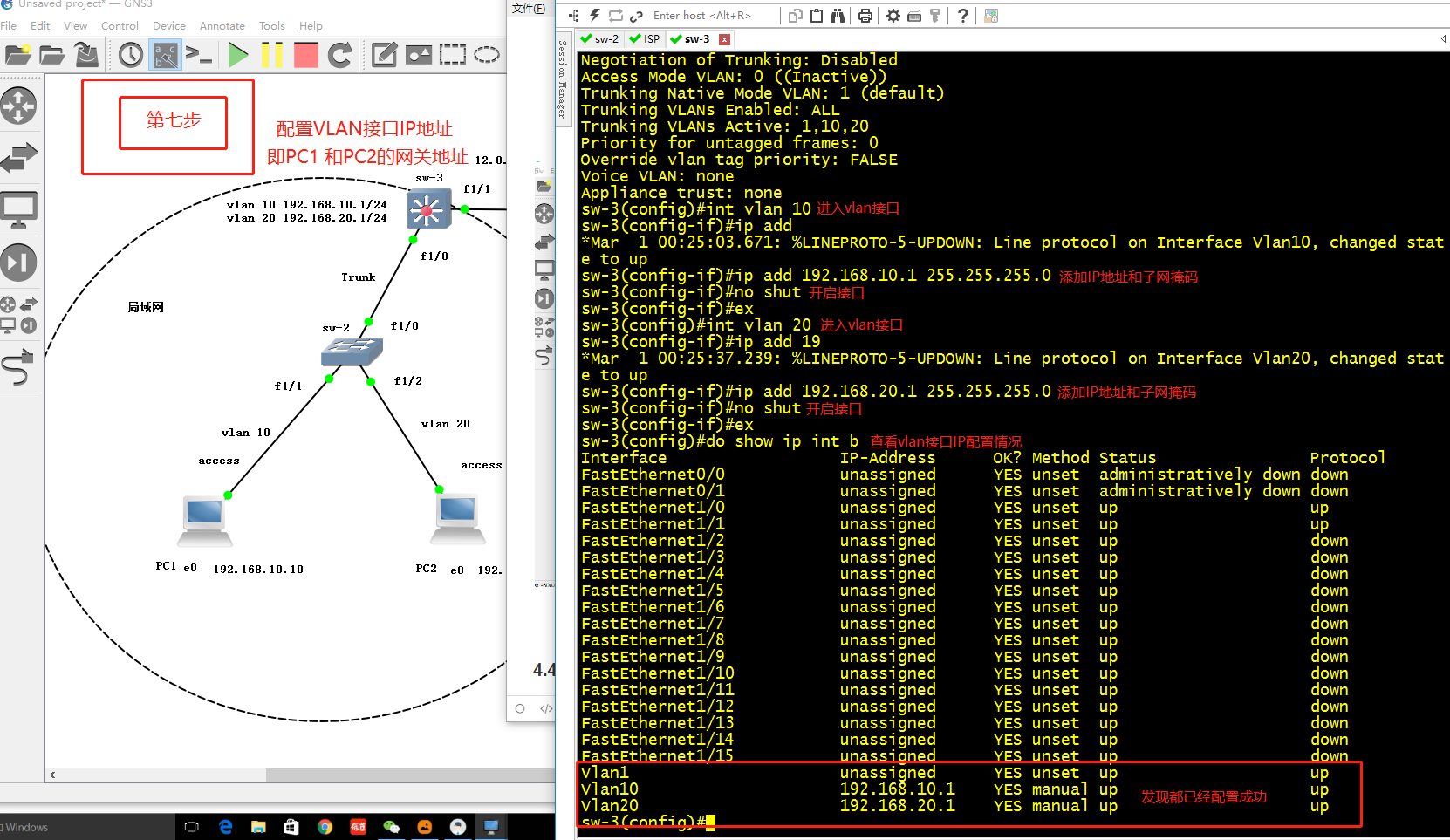The image size is (1450, 840).
Task: Open session options gear icon
Action: [893, 16]
